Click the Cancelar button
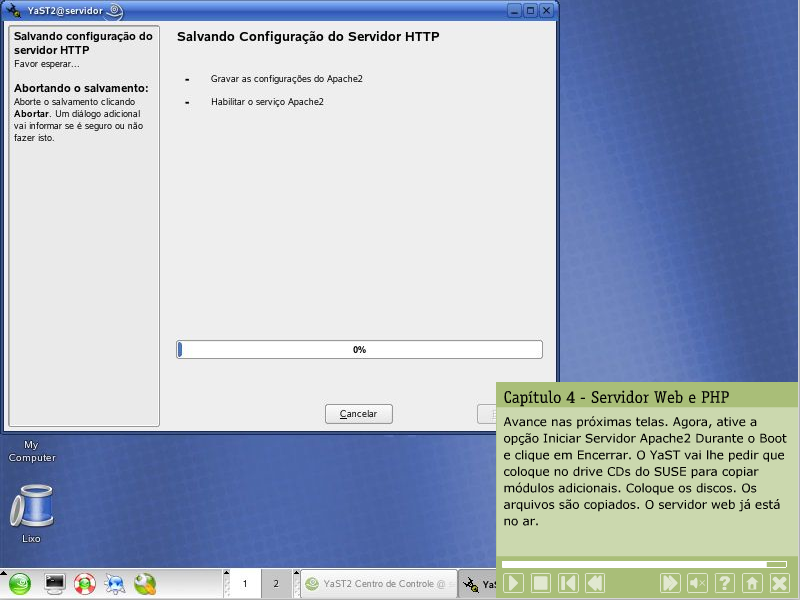 [x=358, y=414]
